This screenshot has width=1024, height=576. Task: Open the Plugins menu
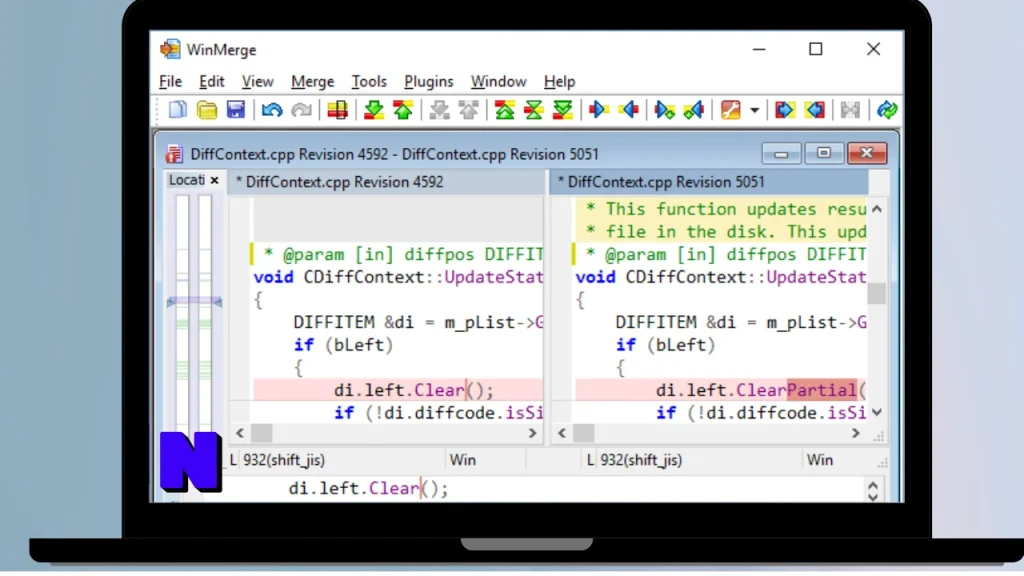point(428,82)
